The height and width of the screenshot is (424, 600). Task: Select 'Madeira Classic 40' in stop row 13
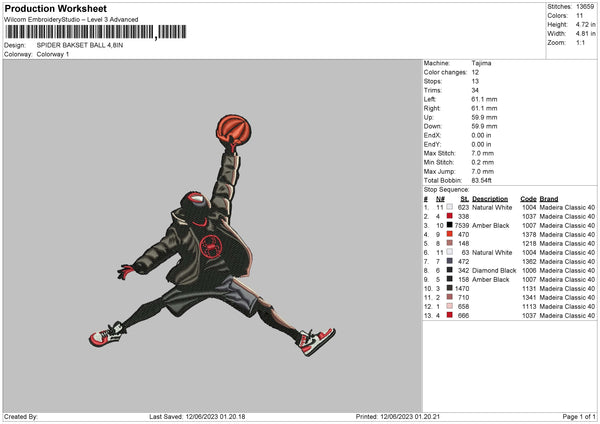tap(567, 315)
